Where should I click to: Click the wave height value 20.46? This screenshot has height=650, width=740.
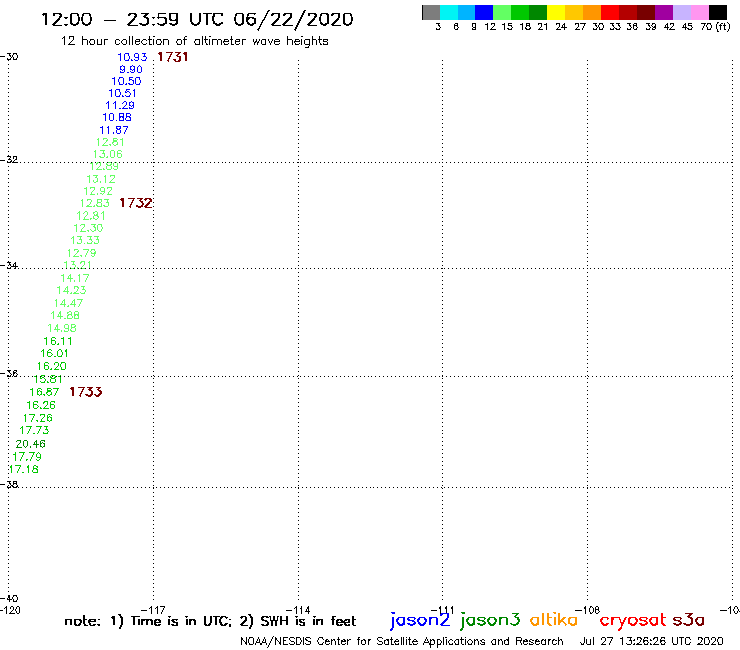click(31, 444)
